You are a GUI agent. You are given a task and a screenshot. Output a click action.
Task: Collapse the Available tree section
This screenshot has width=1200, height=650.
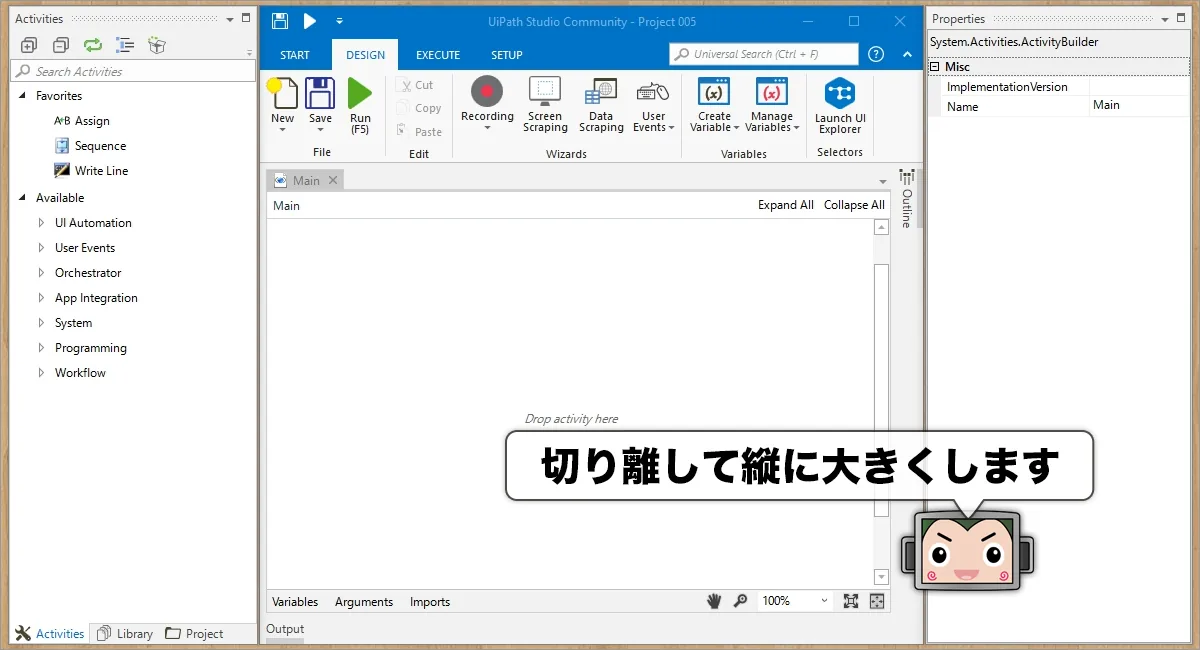point(23,198)
